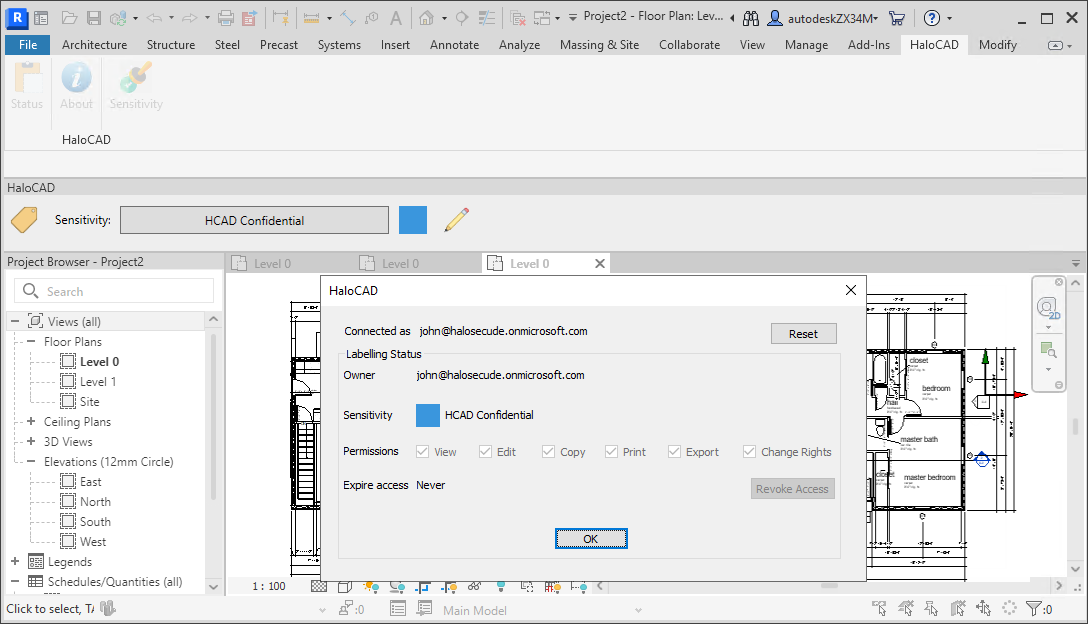Click the pencil edit sensitivity icon

tap(456, 220)
